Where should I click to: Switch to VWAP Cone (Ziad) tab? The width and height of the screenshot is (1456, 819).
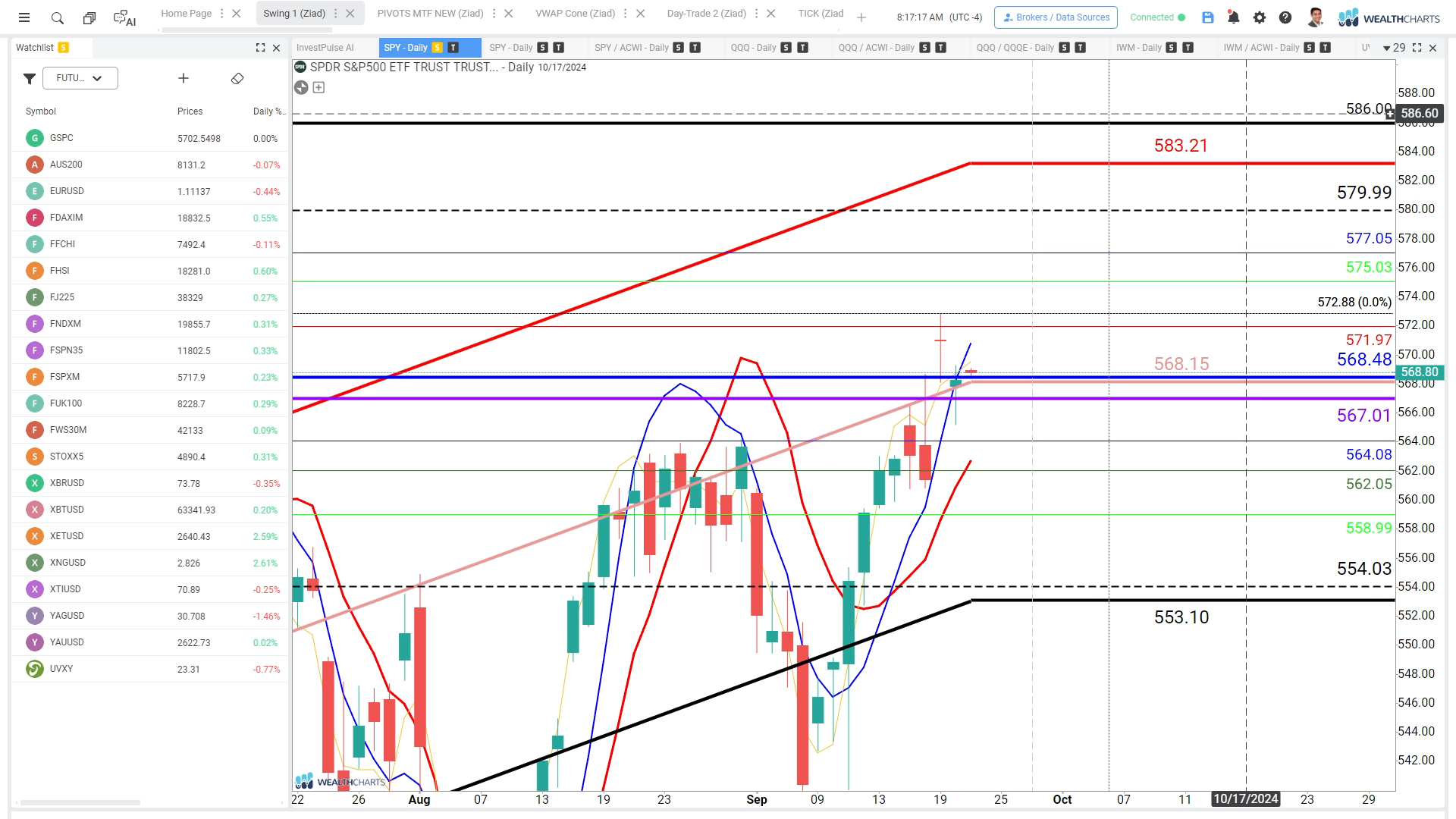coord(576,14)
